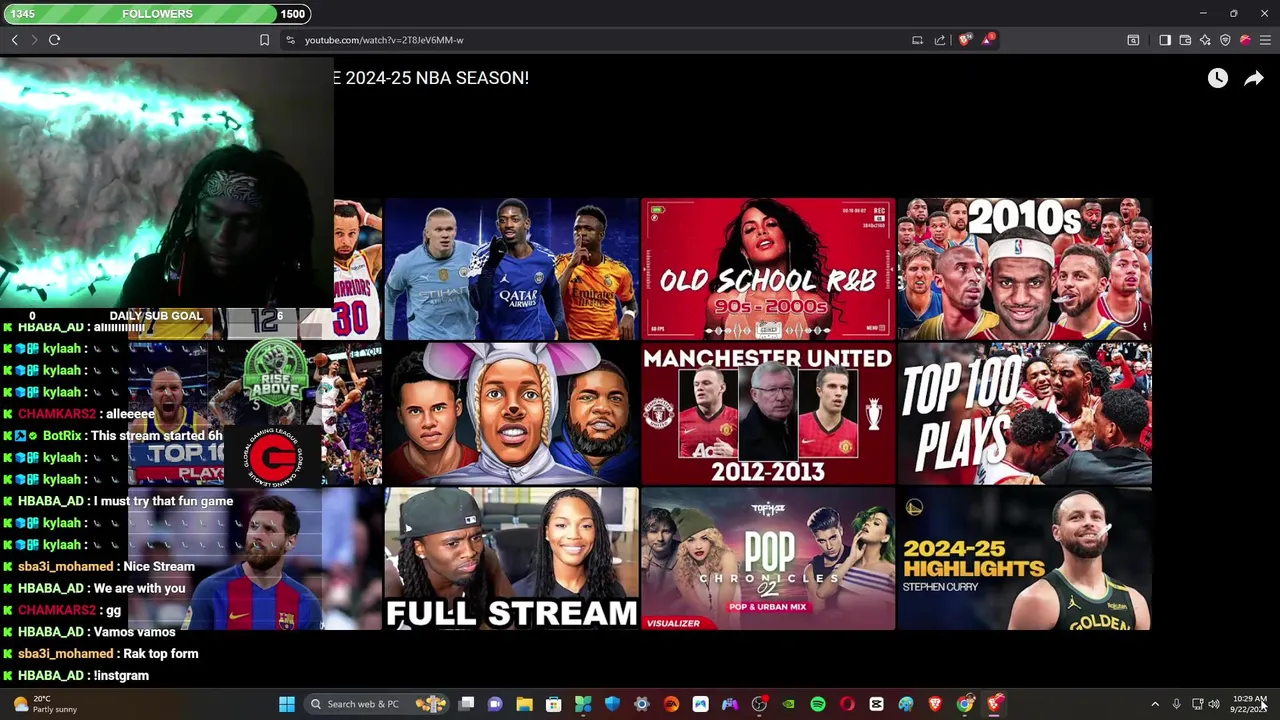Toggle the Brave sidebar panel

(x=1165, y=40)
